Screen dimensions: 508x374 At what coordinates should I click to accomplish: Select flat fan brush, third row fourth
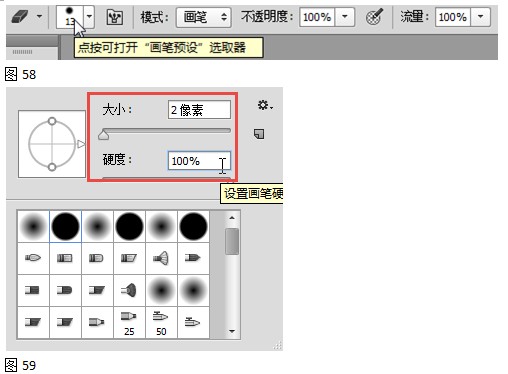click(129, 290)
